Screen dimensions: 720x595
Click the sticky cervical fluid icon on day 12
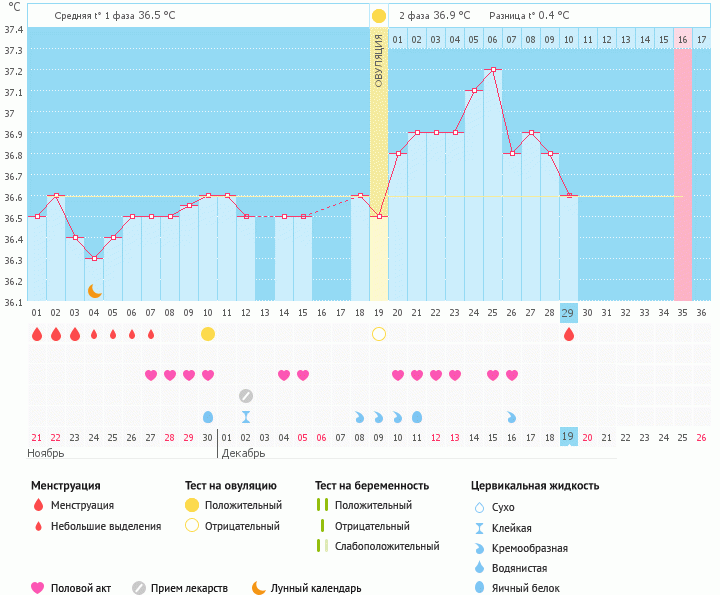point(246,416)
